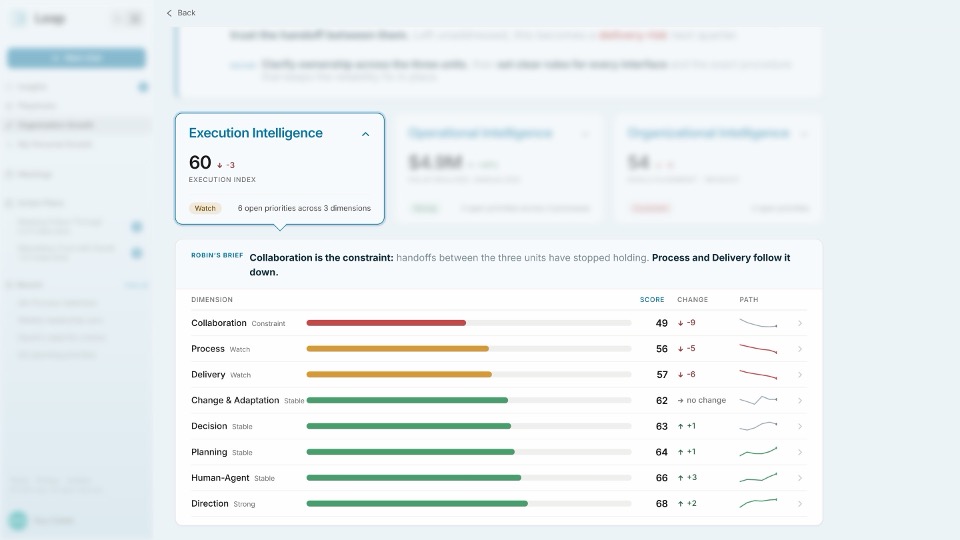The height and width of the screenshot is (540, 960).
Task: Open the Operational Intelligence card
Action: (500, 168)
